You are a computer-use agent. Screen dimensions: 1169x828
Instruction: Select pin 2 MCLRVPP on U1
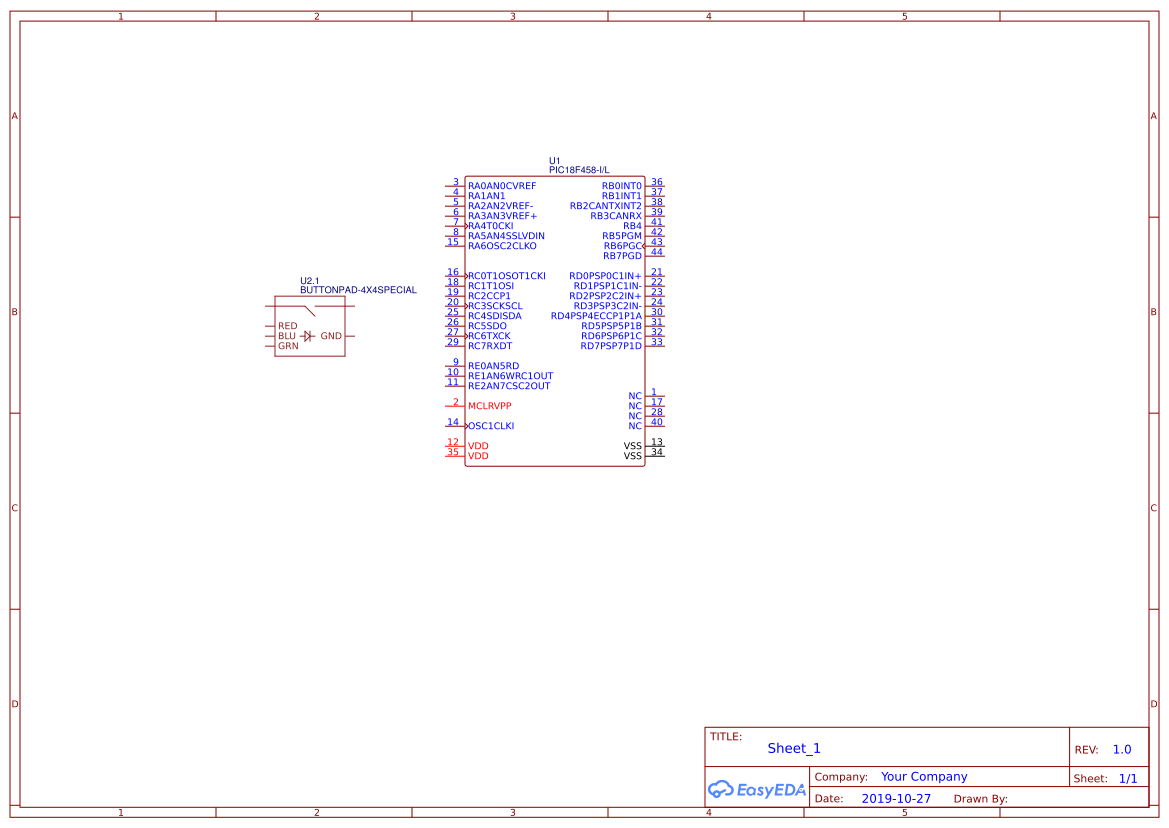click(x=489, y=406)
